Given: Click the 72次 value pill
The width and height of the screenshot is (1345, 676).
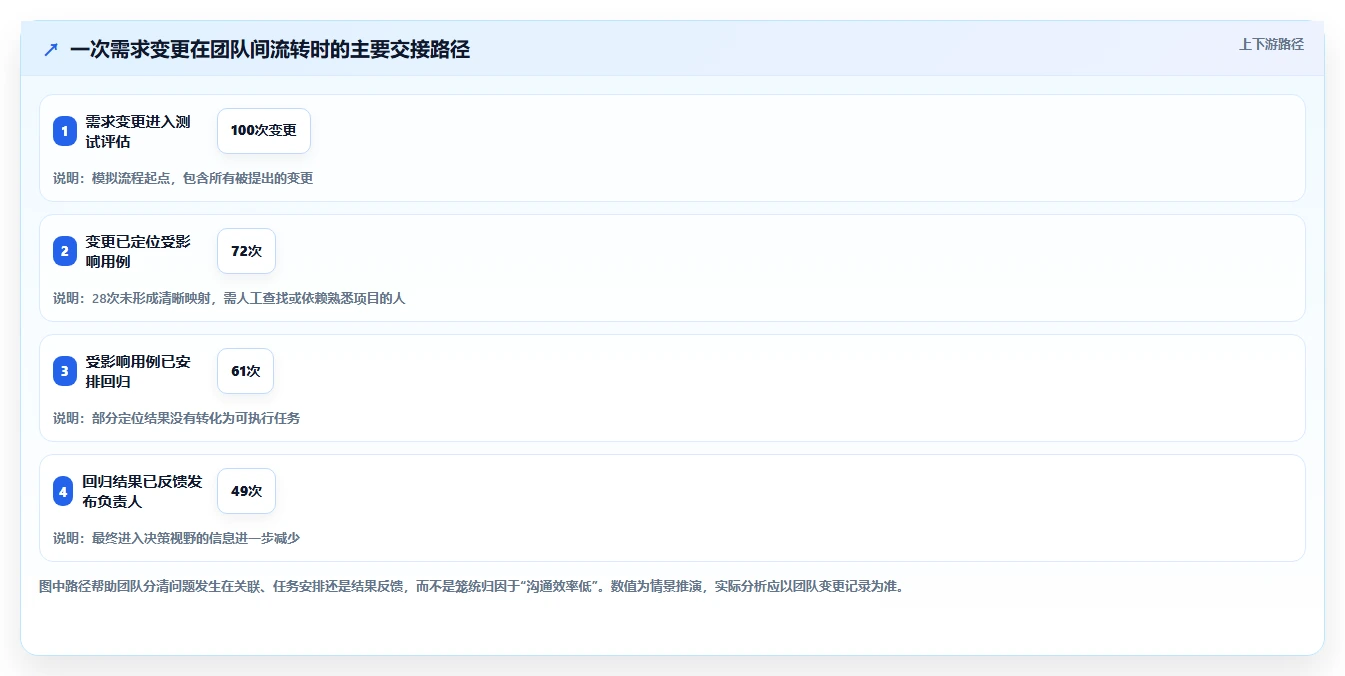Looking at the screenshot, I should pos(246,251).
